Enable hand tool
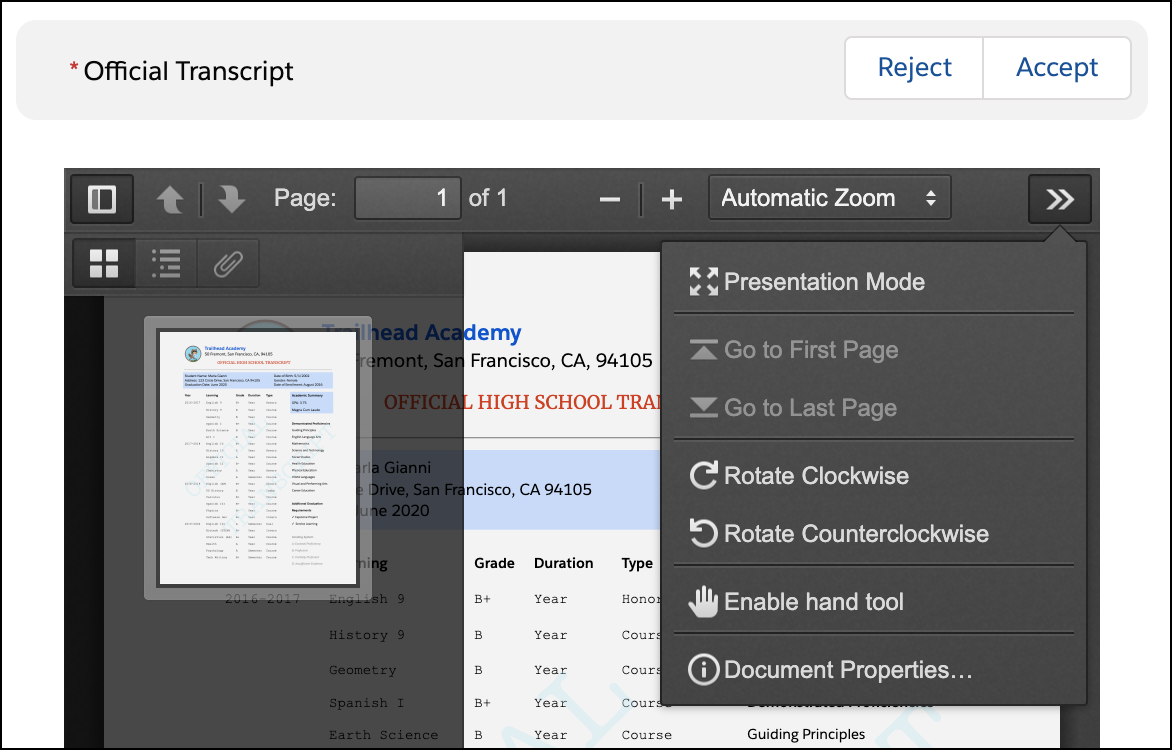1172x750 pixels. pyautogui.click(x=813, y=602)
